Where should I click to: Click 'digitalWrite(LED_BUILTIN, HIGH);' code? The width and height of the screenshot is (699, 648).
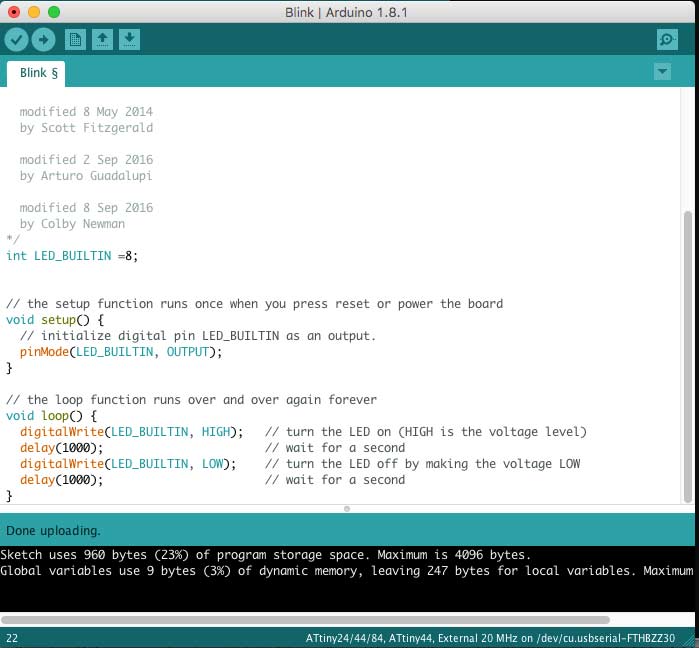(x=132, y=432)
